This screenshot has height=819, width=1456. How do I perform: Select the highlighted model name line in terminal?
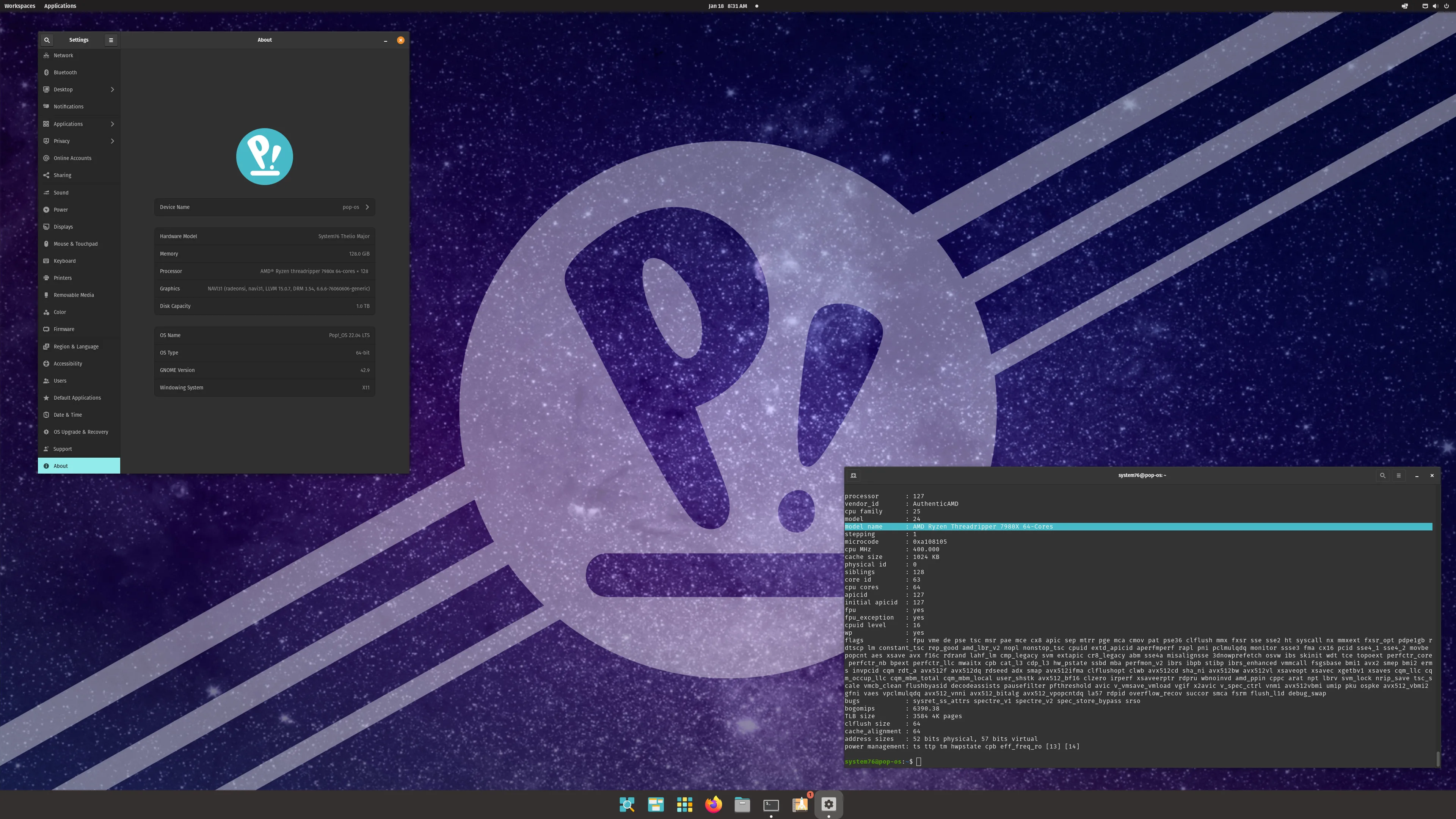[x=1138, y=526]
